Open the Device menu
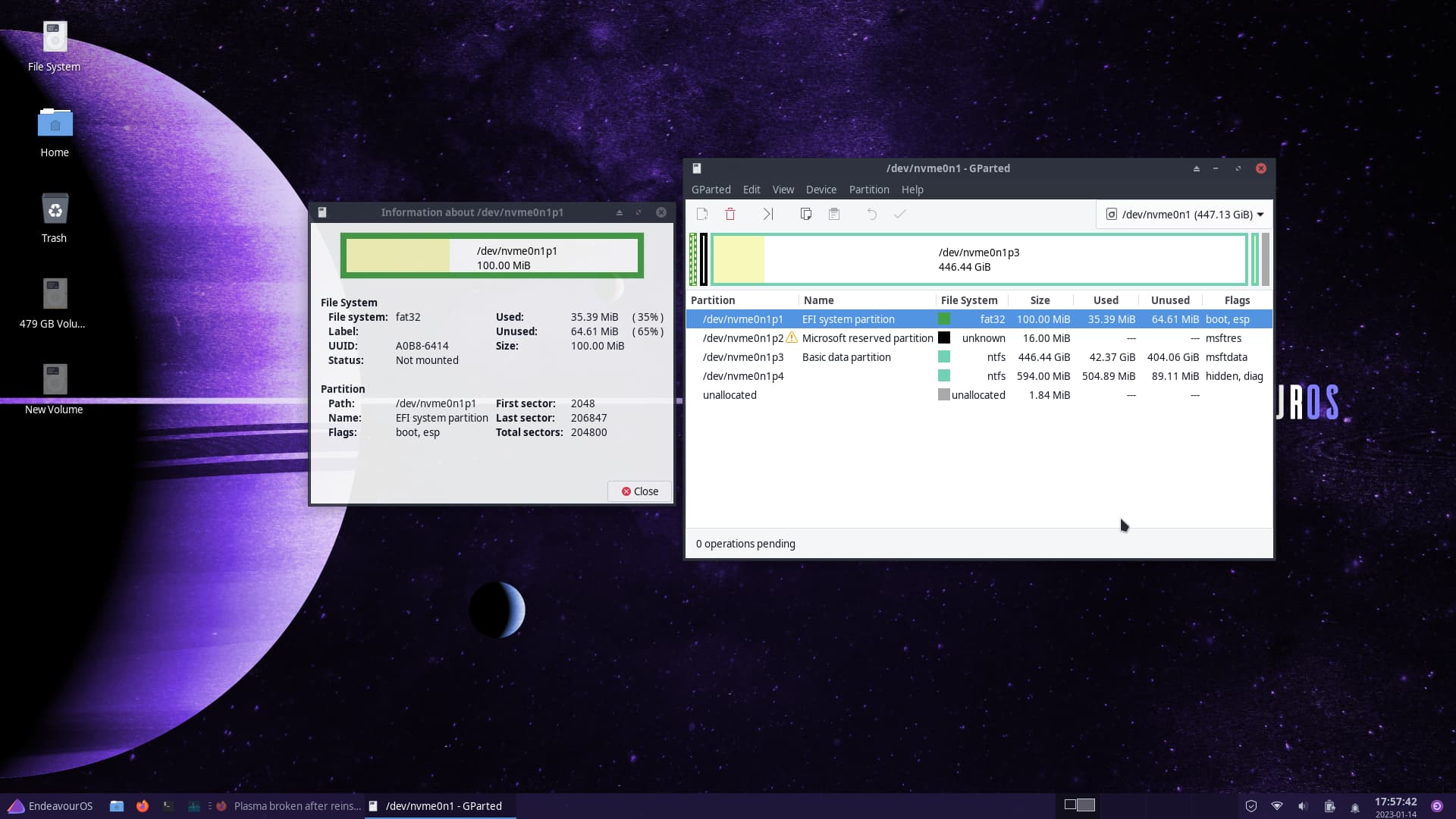The image size is (1456, 819). click(x=821, y=190)
